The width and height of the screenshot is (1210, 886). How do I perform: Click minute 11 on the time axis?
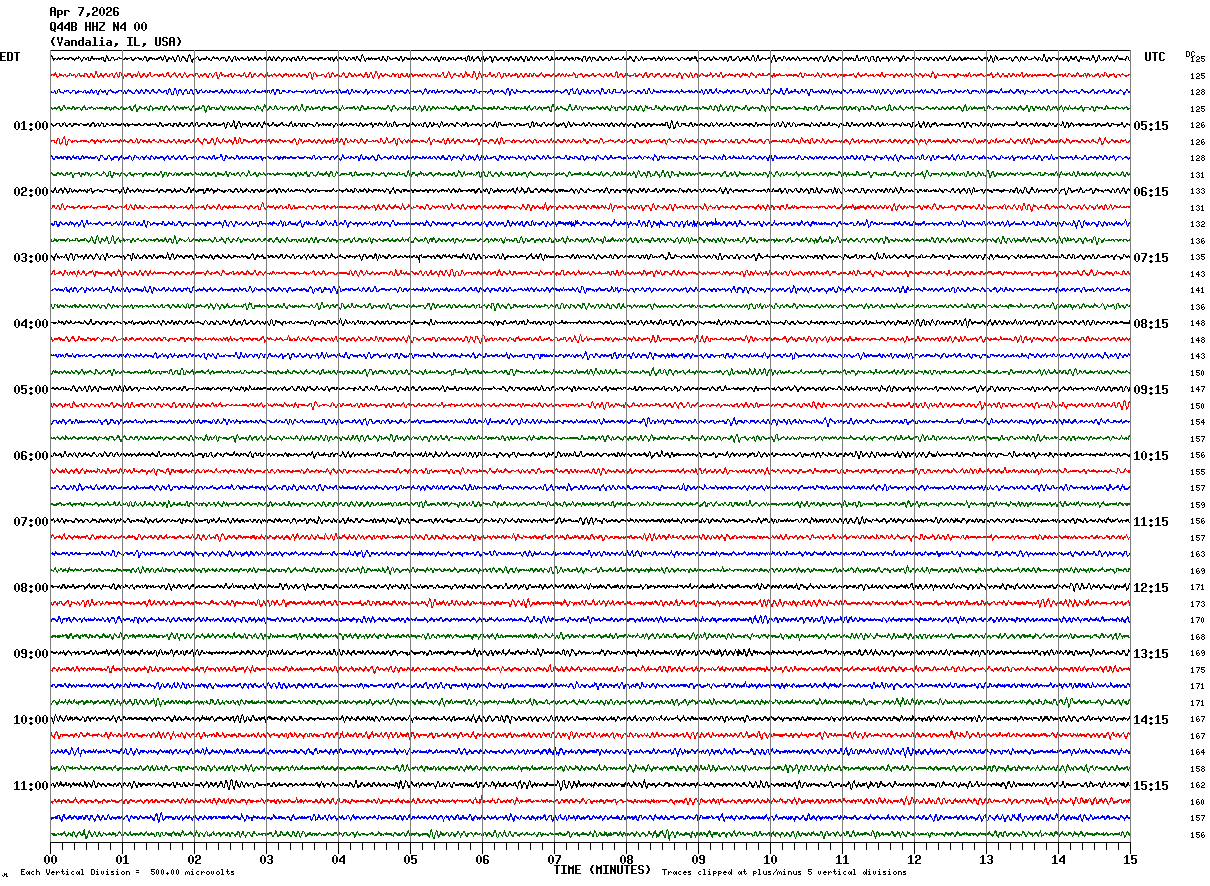[842, 859]
